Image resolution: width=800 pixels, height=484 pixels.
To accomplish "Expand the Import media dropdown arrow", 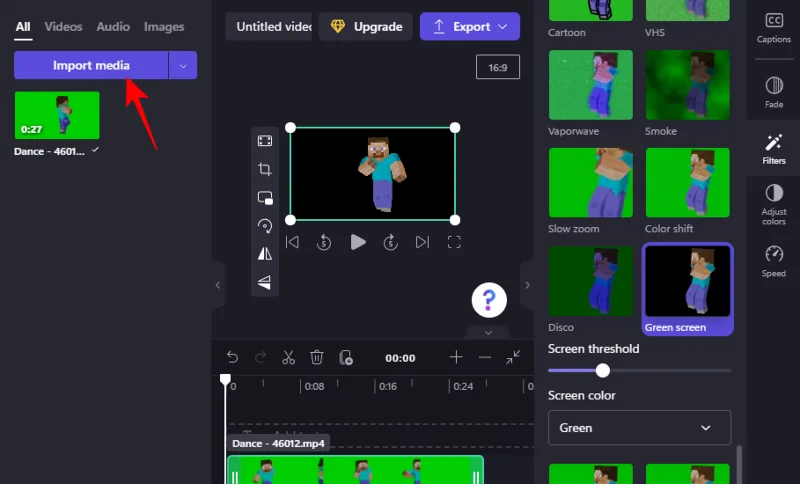I will tap(183, 65).
